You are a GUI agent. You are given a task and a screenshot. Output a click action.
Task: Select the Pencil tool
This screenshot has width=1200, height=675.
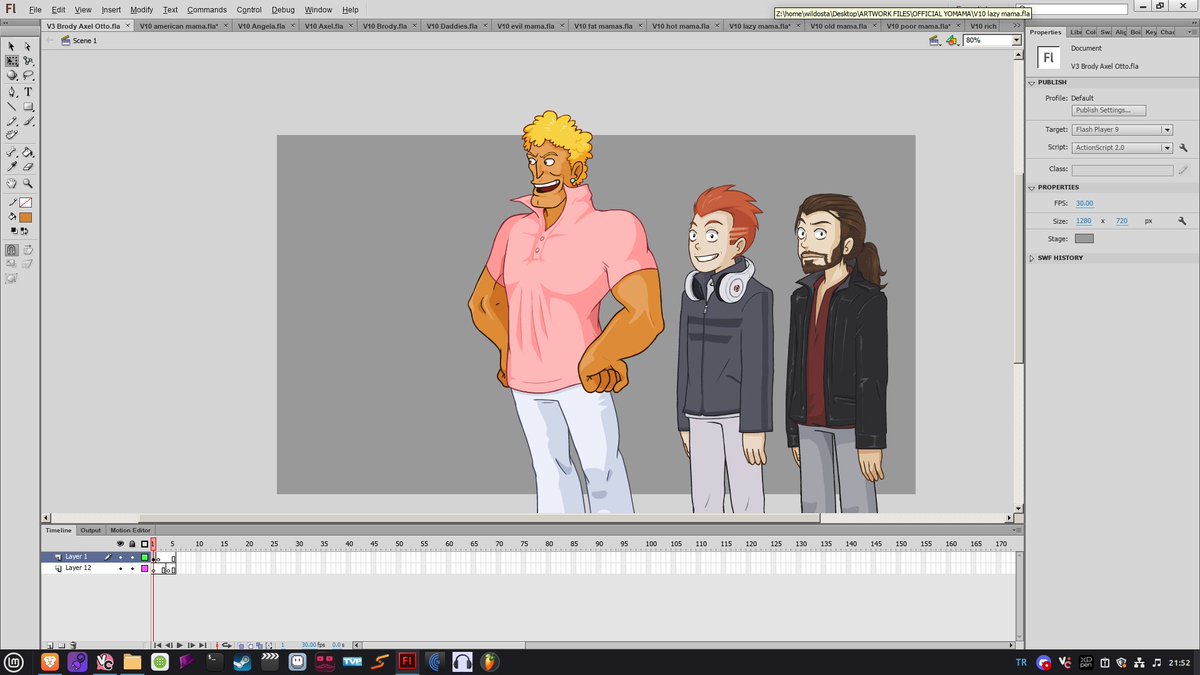pyautogui.click(x=11, y=121)
